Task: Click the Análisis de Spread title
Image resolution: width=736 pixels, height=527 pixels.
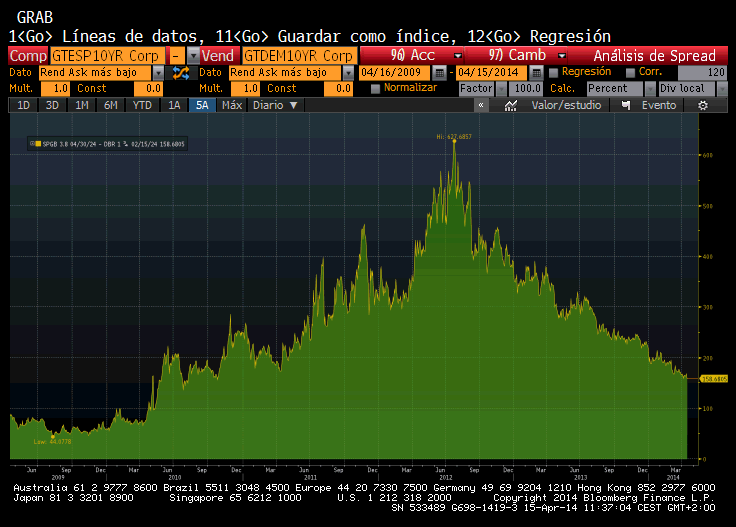Action: pyautogui.click(x=654, y=56)
